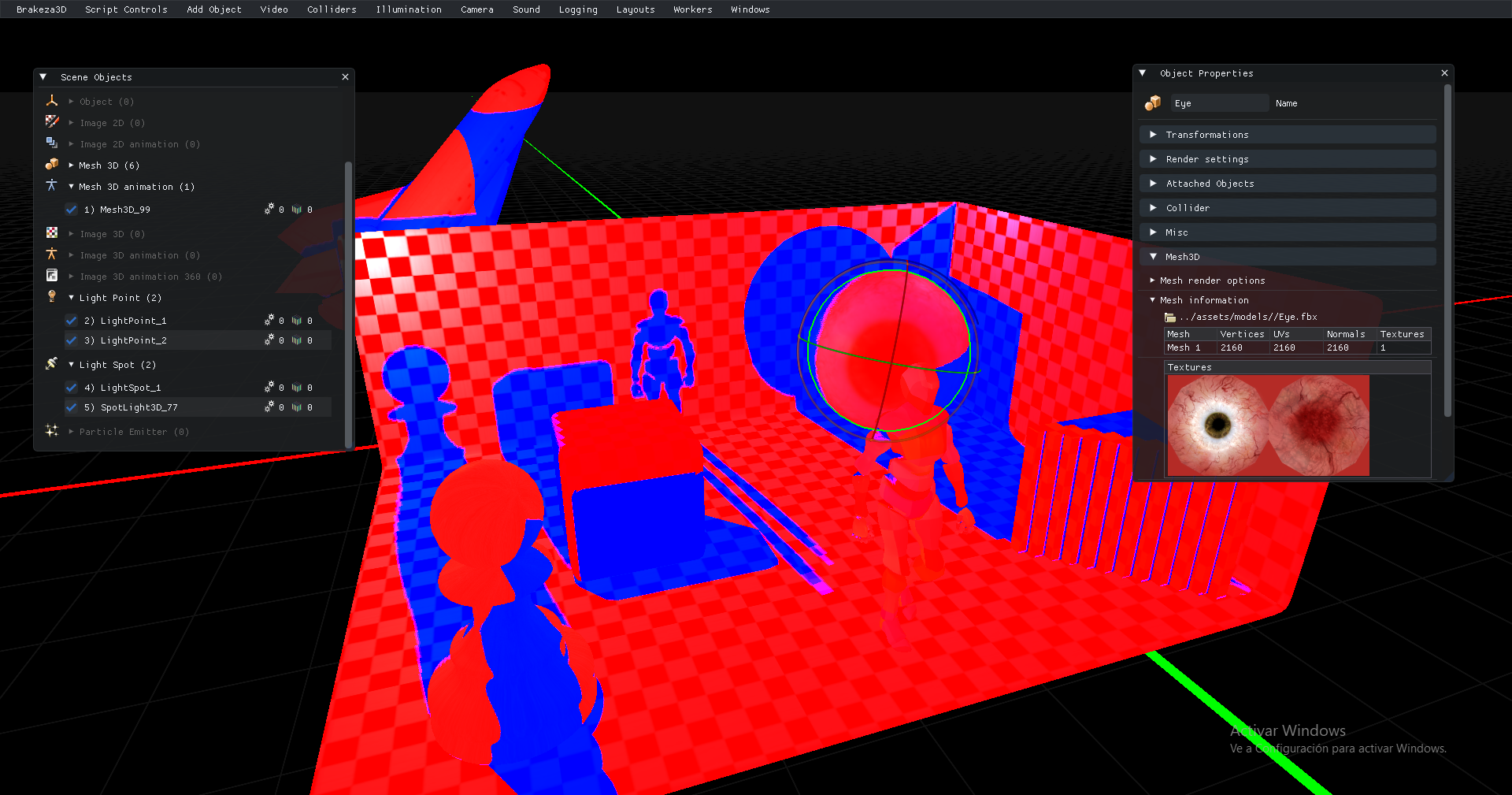Click the Mesh 3D cubes icon
This screenshot has width=1512, height=795.
[52, 165]
